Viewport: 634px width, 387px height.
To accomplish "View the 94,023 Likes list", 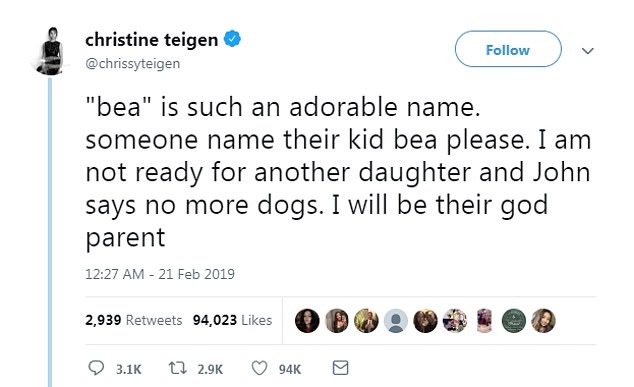I will [x=232, y=320].
